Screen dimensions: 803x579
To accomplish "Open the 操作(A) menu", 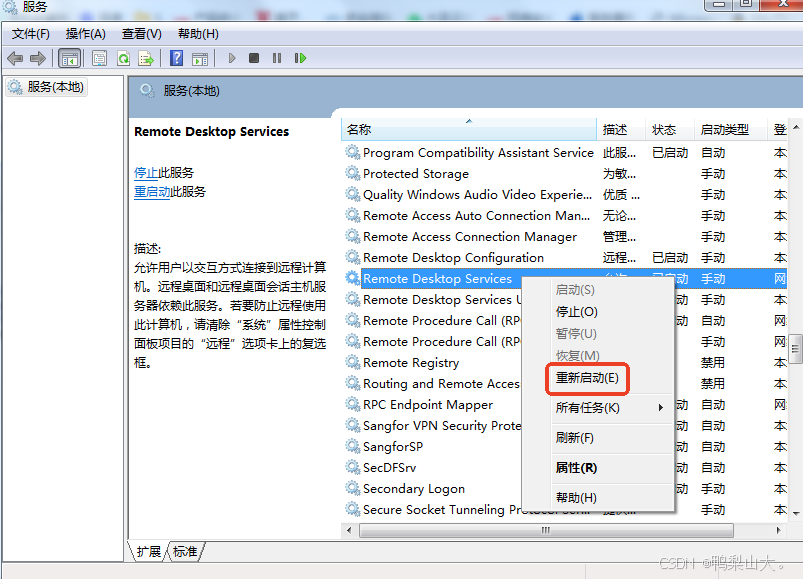I will [86, 34].
